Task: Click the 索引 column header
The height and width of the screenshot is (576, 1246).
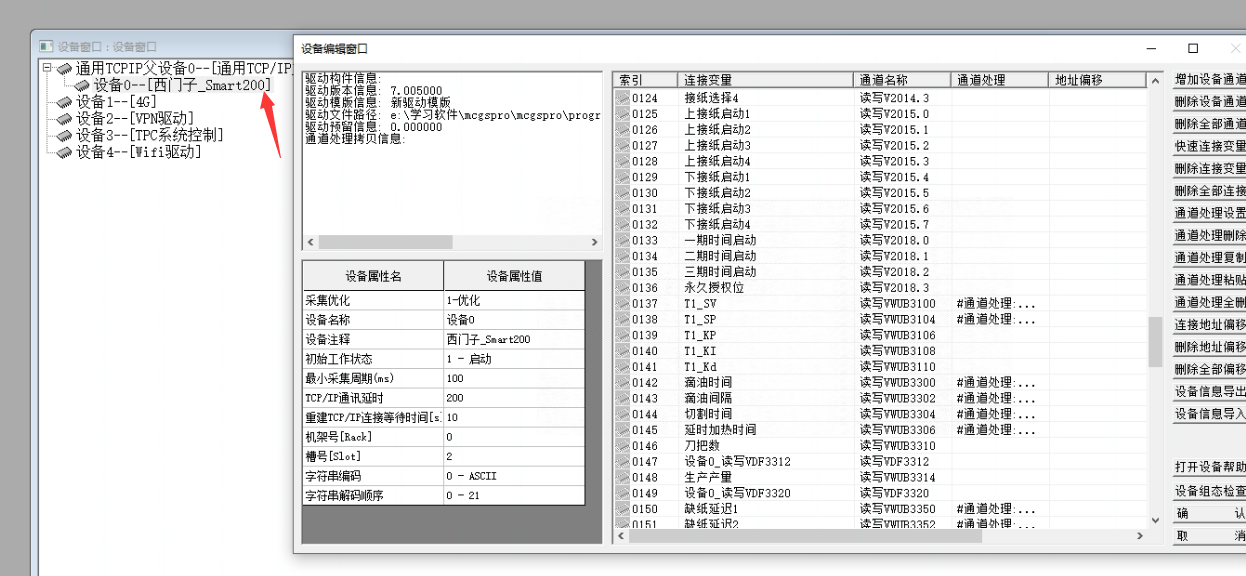Action: [645, 80]
